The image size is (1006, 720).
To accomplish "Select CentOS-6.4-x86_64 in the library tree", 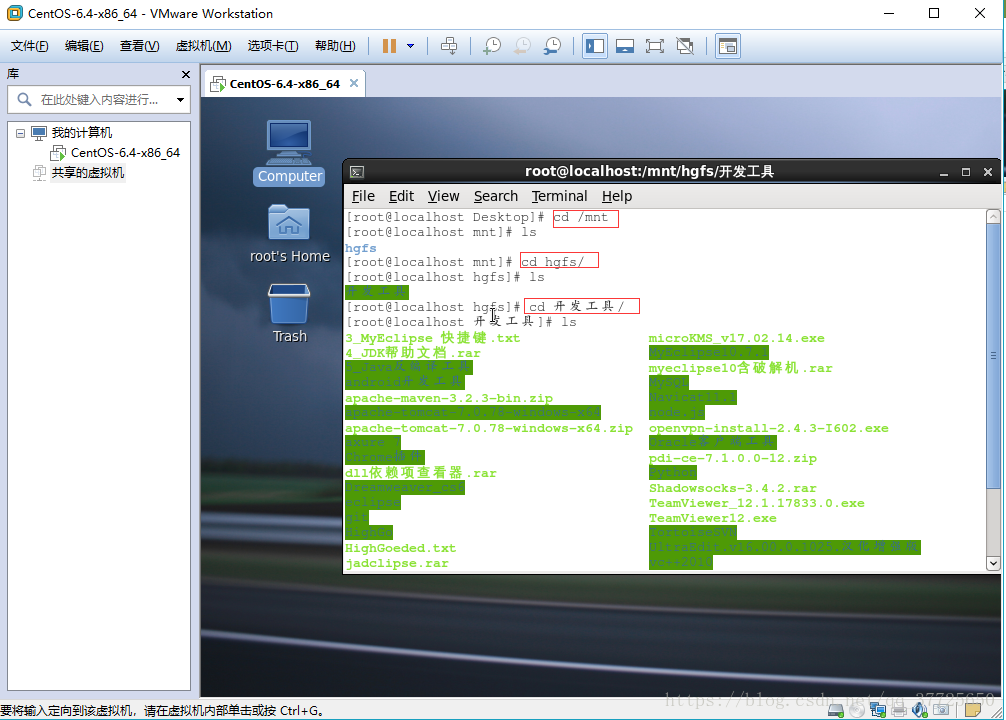I will [125, 153].
